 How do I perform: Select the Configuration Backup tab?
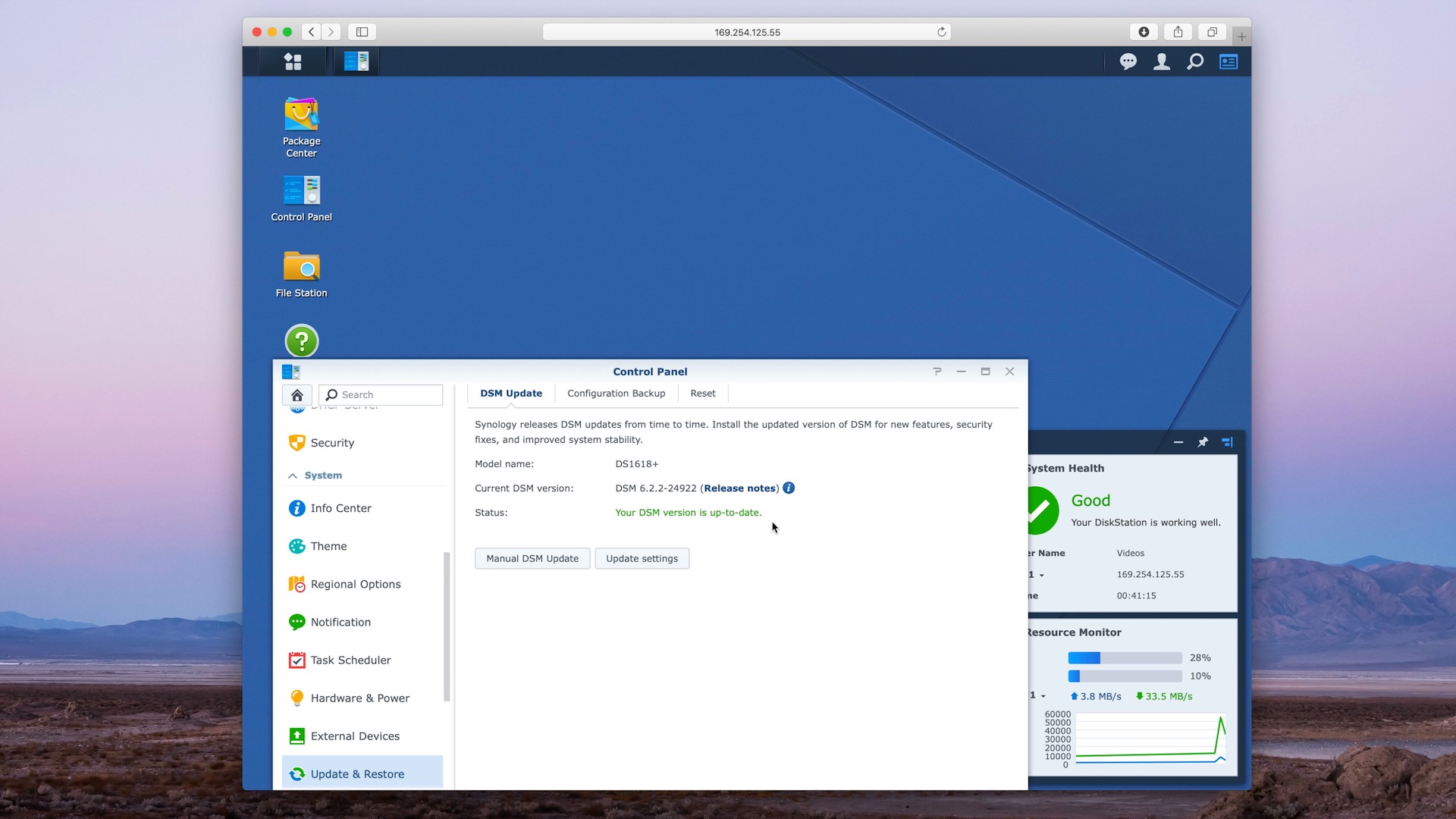point(616,393)
